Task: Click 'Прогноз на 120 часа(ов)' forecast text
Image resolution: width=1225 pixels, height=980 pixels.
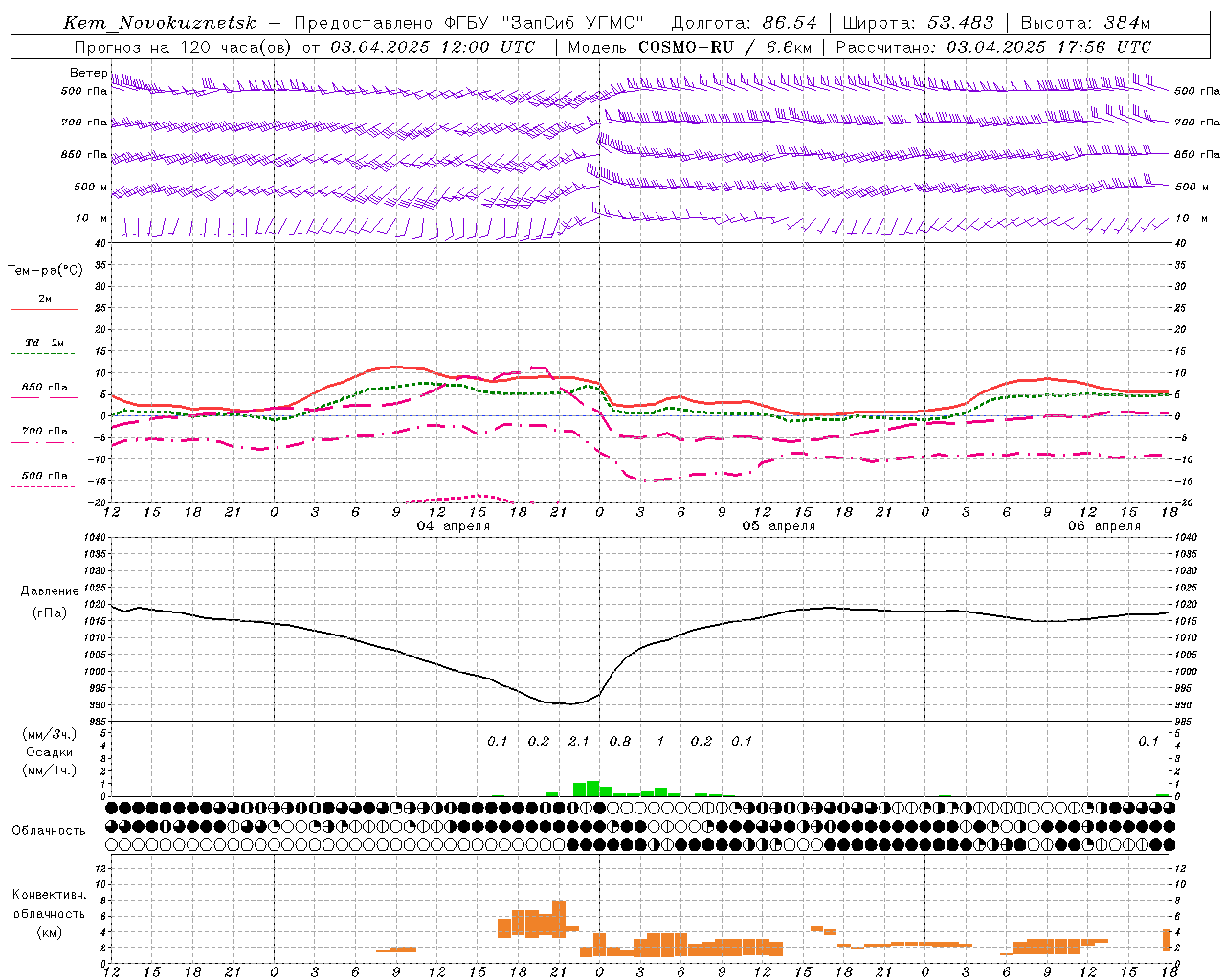Action: pos(184,47)
